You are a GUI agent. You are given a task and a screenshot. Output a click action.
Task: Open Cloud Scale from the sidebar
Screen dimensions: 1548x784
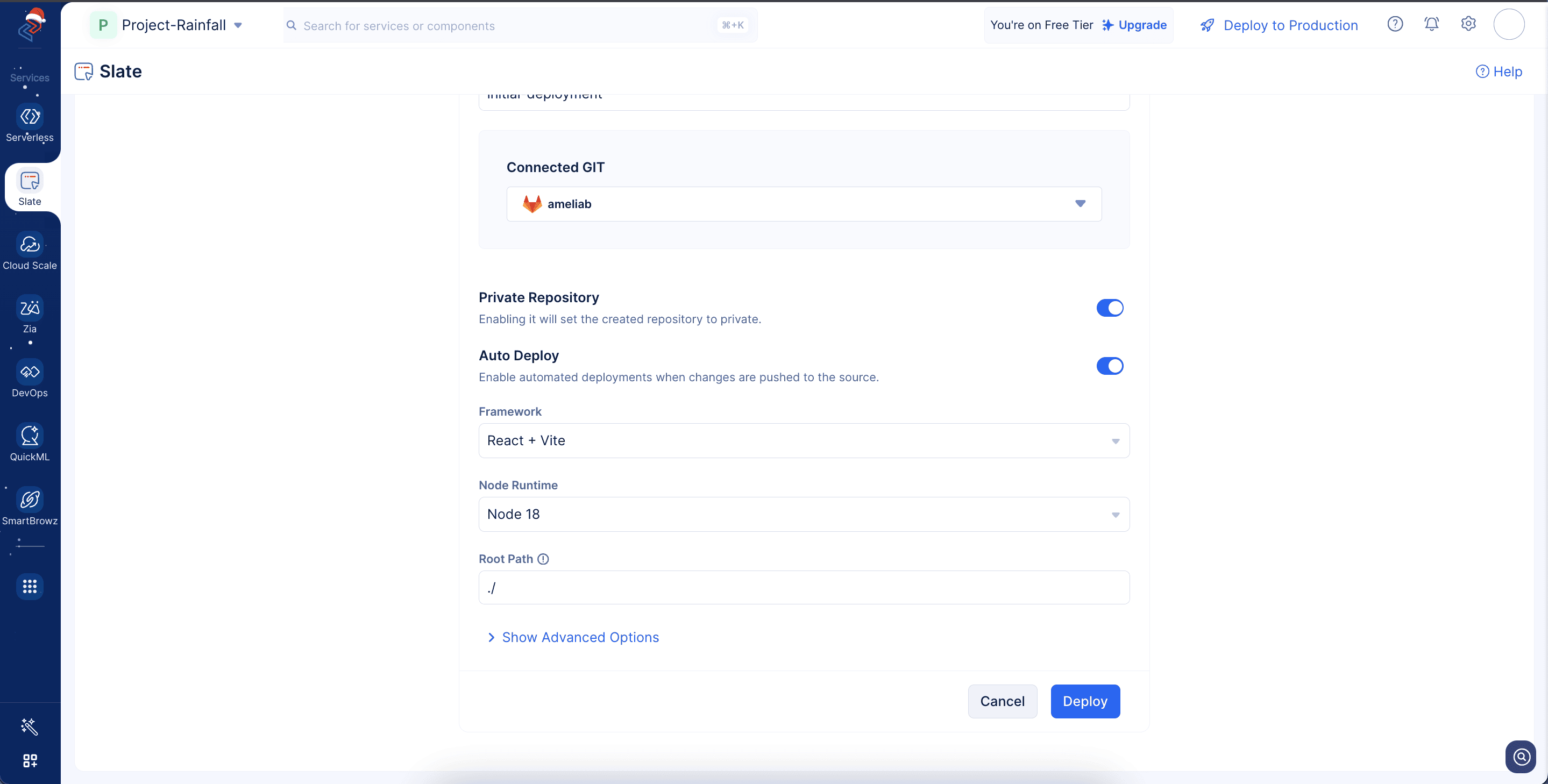click(30, 251)
